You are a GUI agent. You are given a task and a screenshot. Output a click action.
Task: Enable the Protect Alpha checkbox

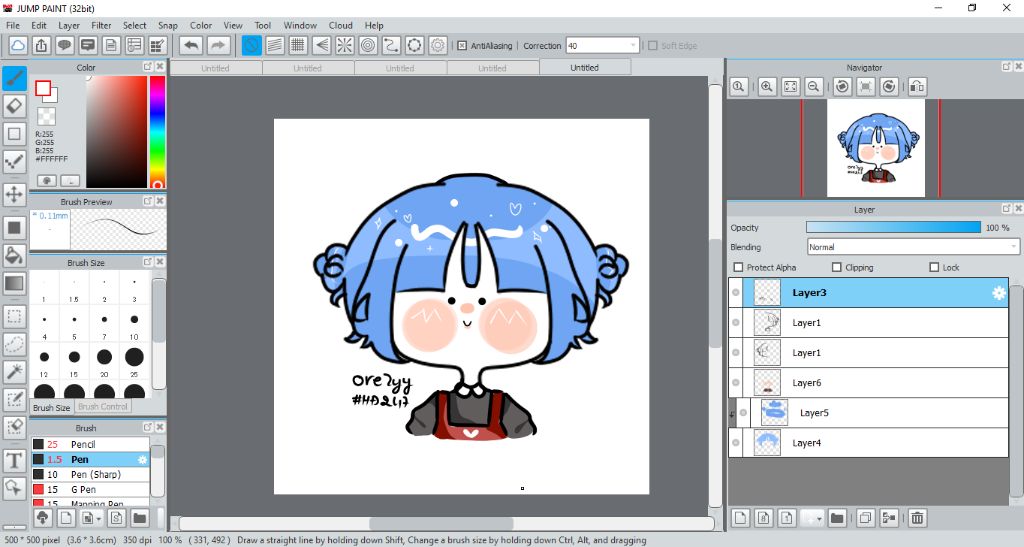[739, 268]
